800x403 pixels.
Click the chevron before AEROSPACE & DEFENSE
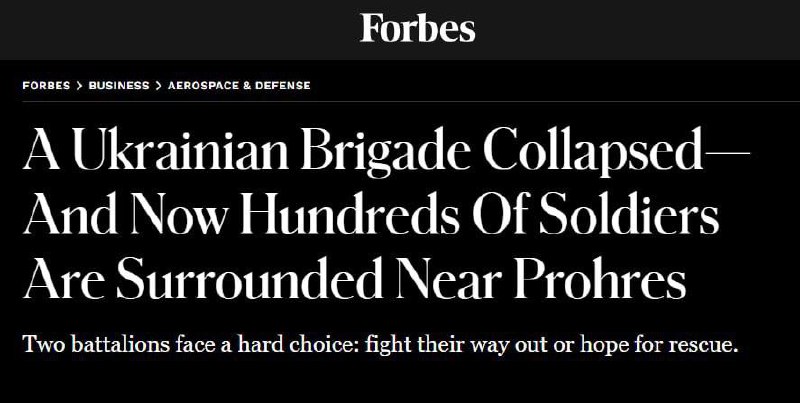click(158, 85)
